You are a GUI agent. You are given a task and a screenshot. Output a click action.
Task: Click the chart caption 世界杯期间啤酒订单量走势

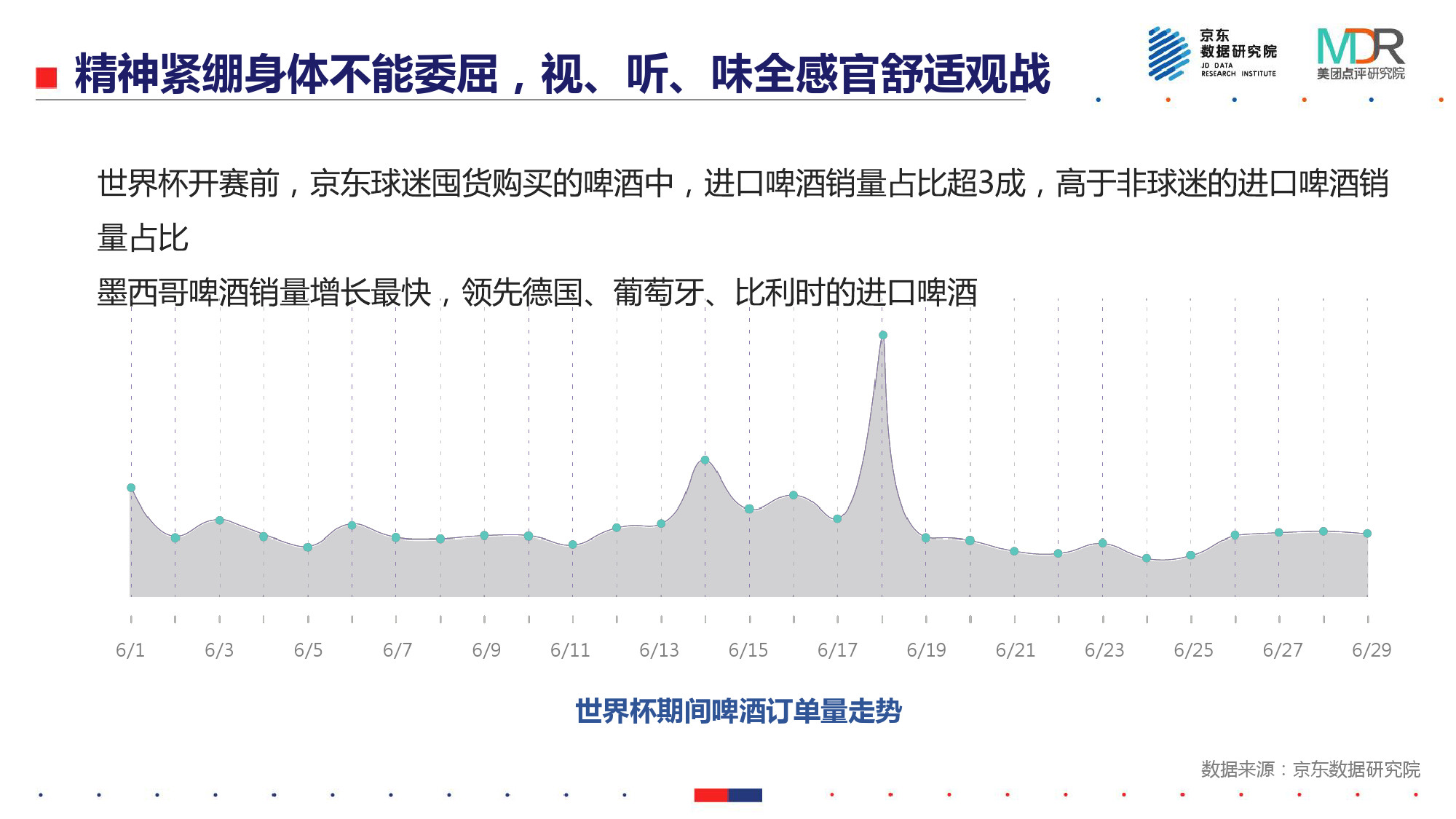(x=738, y=711)
